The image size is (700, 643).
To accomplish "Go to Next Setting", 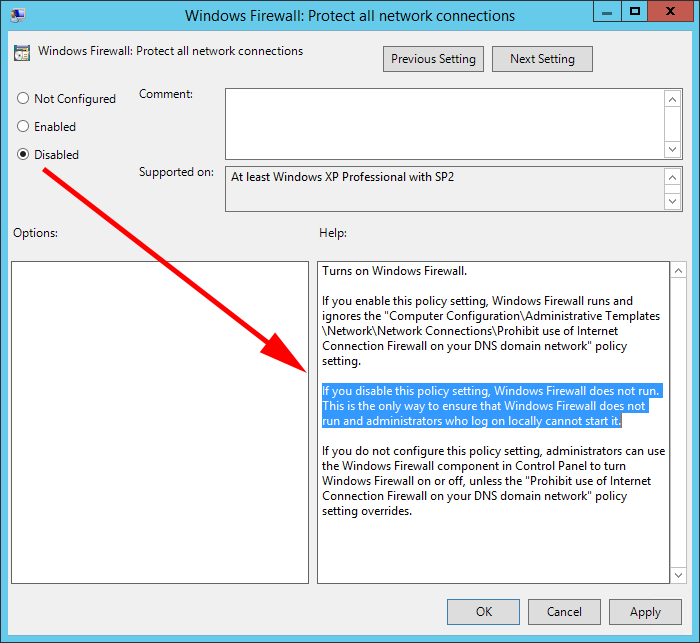I will (542, 59).
